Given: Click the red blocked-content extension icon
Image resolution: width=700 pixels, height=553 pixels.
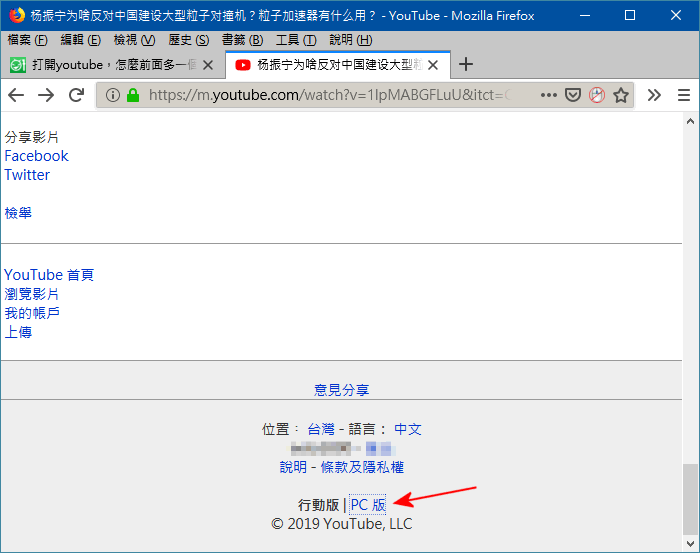Looking at the screenshot, I should pos(597,95).
